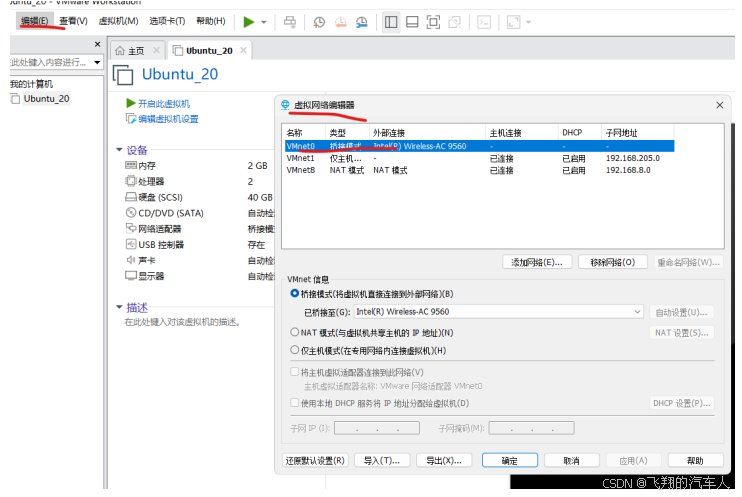Image resolution: width=742 pixels, height=497 pixels.
Task: Close the library sidebar panel
Action: pos(97,44)
